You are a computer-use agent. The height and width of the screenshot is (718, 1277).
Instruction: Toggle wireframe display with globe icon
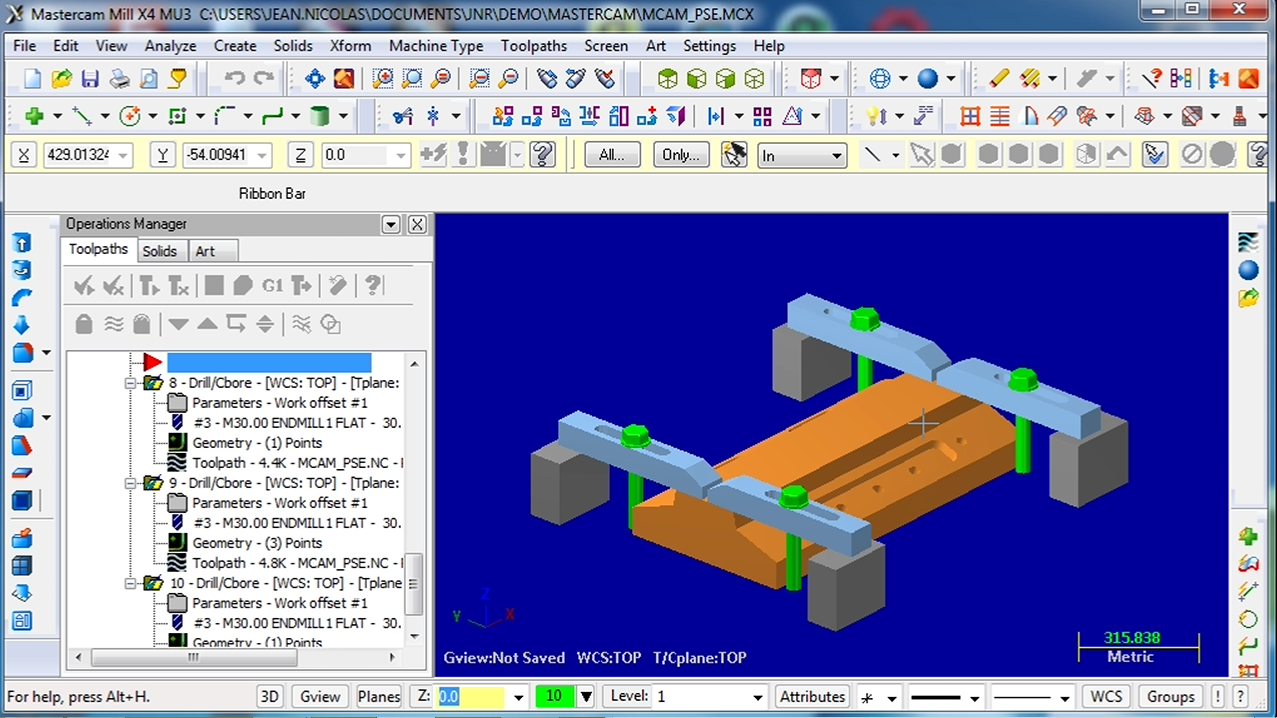880,78
